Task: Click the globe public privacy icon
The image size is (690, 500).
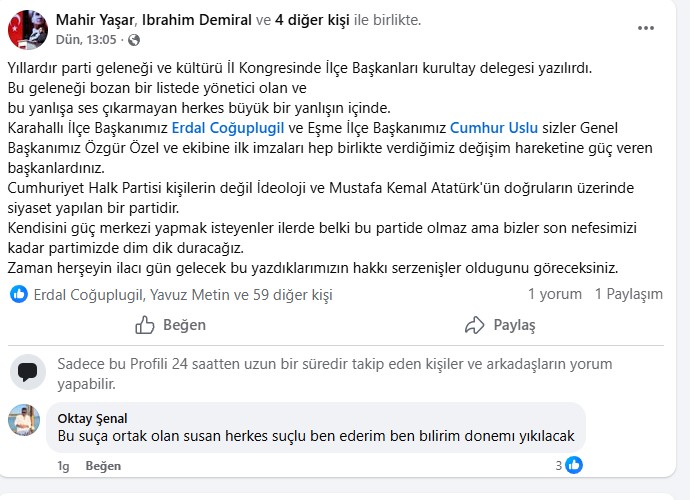Action: [134, 40]
